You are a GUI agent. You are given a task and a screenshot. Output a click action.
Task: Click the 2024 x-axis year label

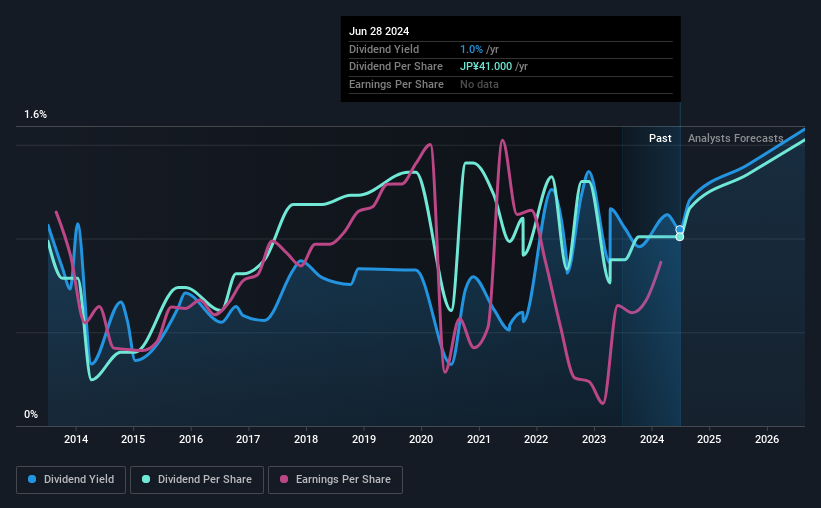coord(652,439)
